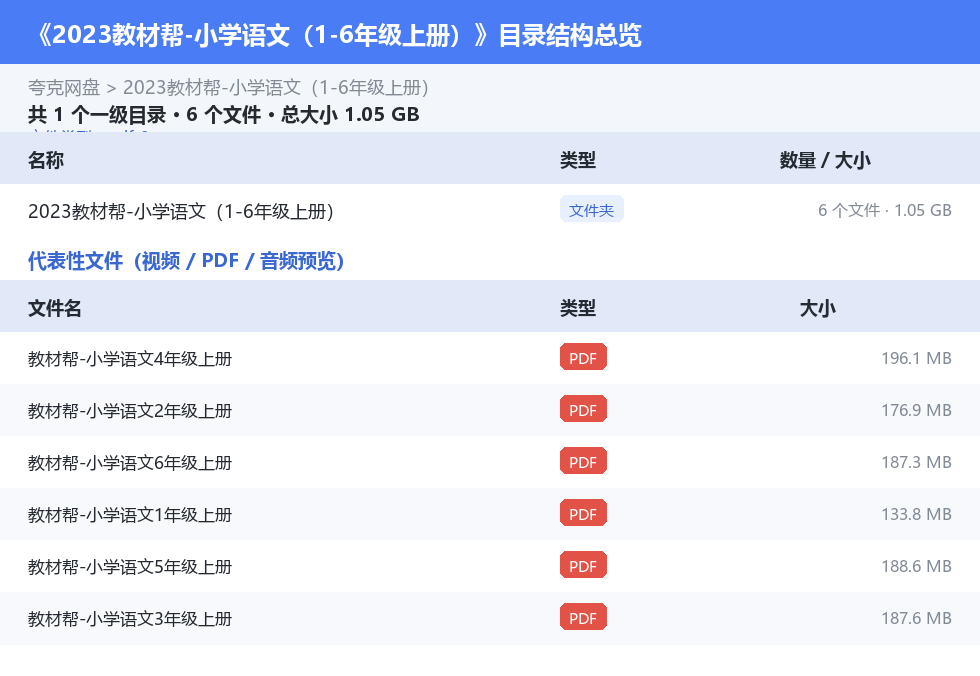Open breadcrumb 2023教材帮-小学语文（1-6年级上册）
This screenshot has width=980, height=676.
276,87
